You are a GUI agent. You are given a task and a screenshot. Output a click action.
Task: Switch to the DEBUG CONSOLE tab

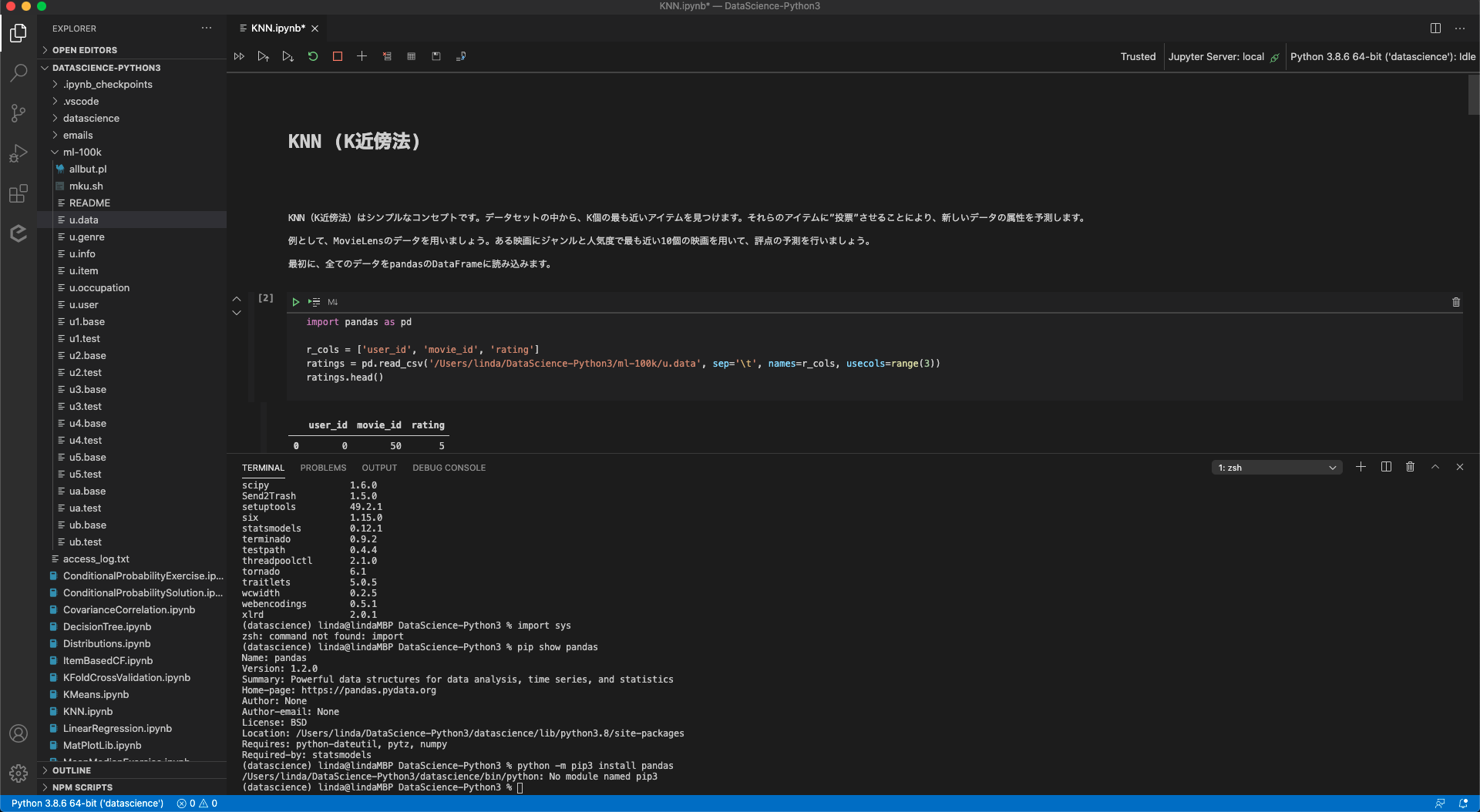tap(449, 468)
